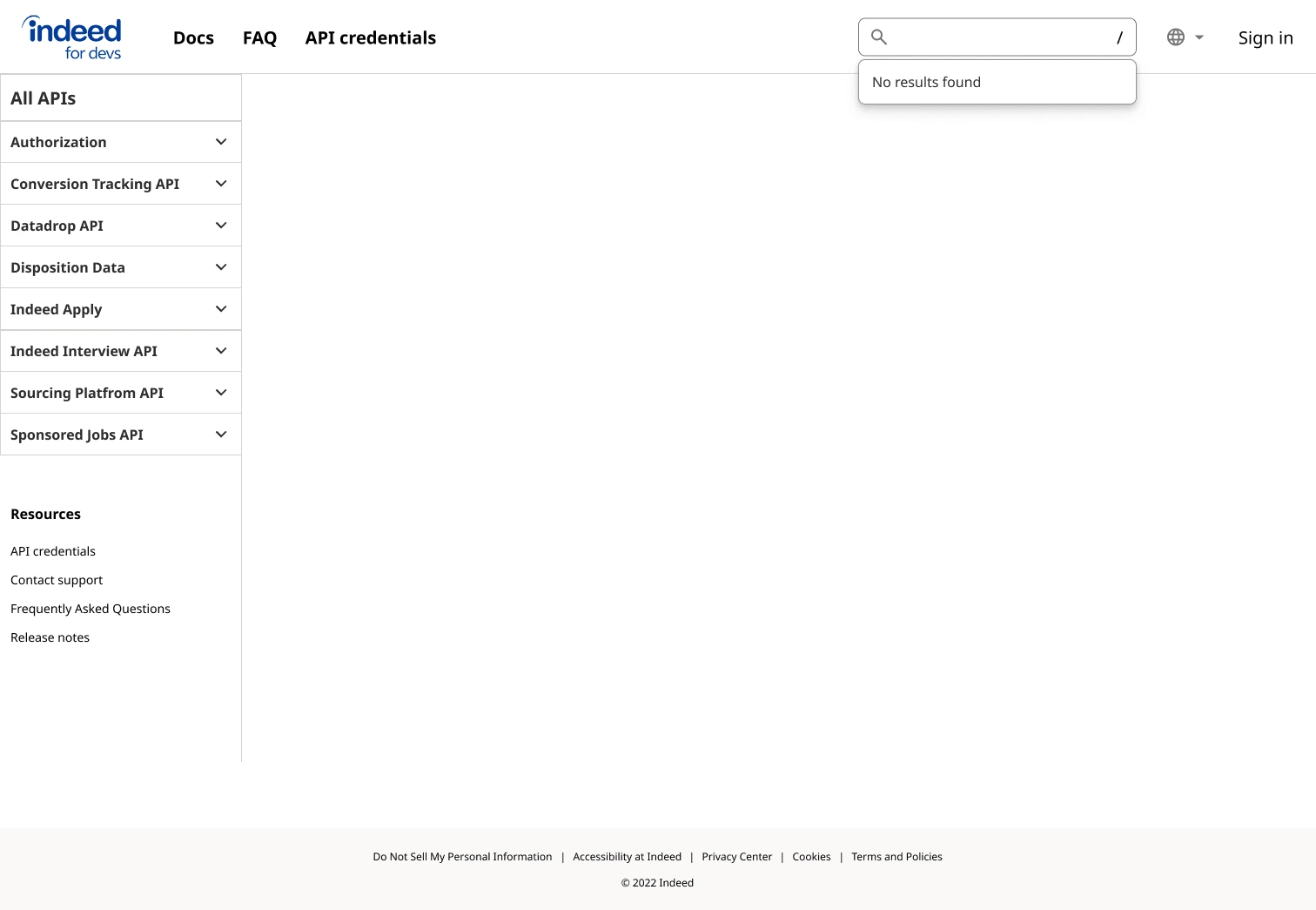Click the © 2022 Indeed copyright text

(x=657, y=883)
